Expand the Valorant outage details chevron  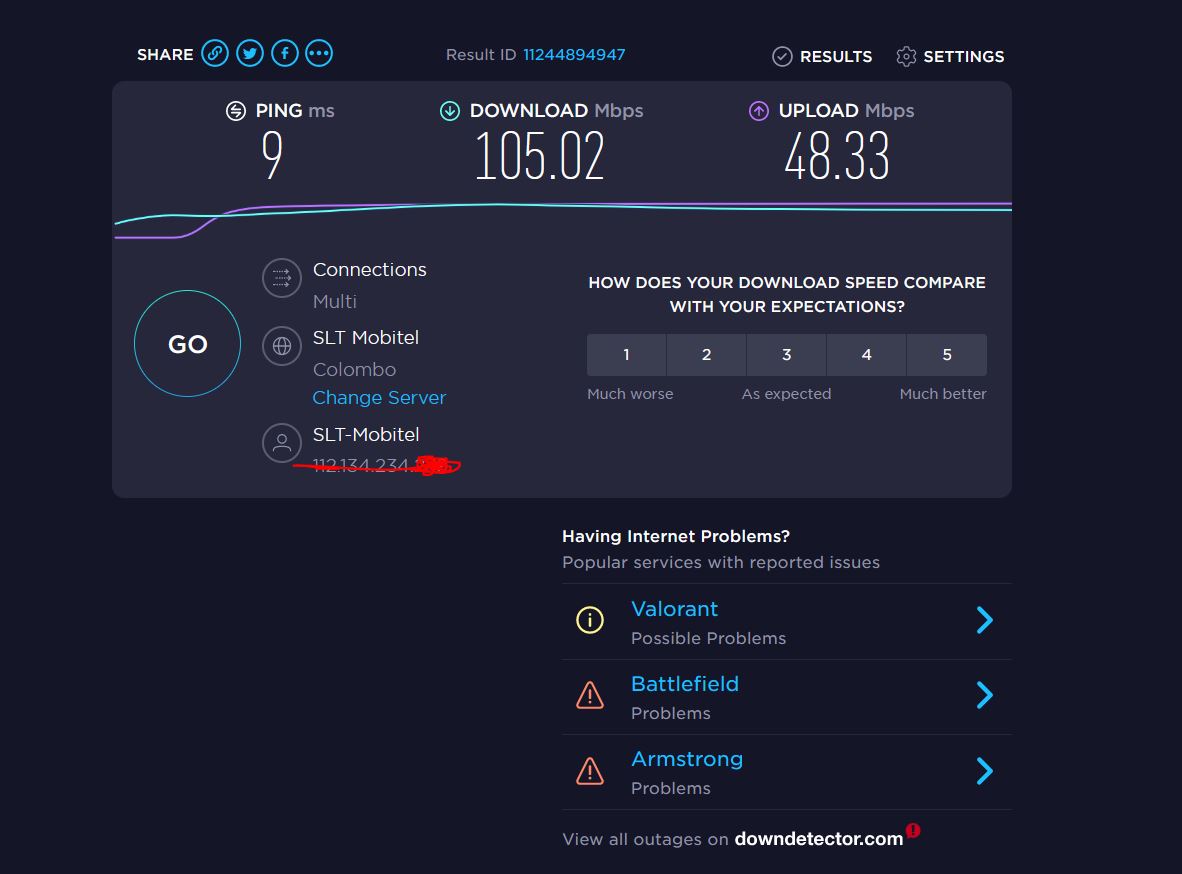click(984, 620)
